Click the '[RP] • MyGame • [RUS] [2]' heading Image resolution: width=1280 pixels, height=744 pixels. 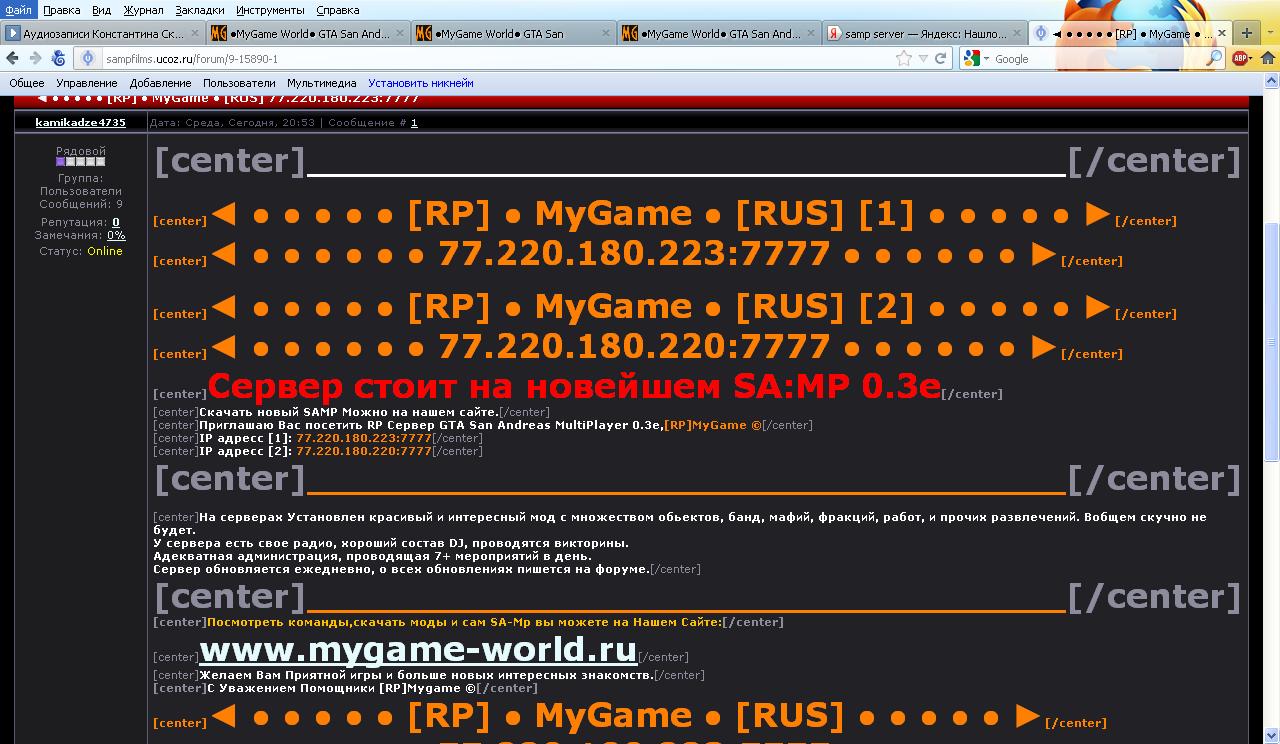coord(661,306)
